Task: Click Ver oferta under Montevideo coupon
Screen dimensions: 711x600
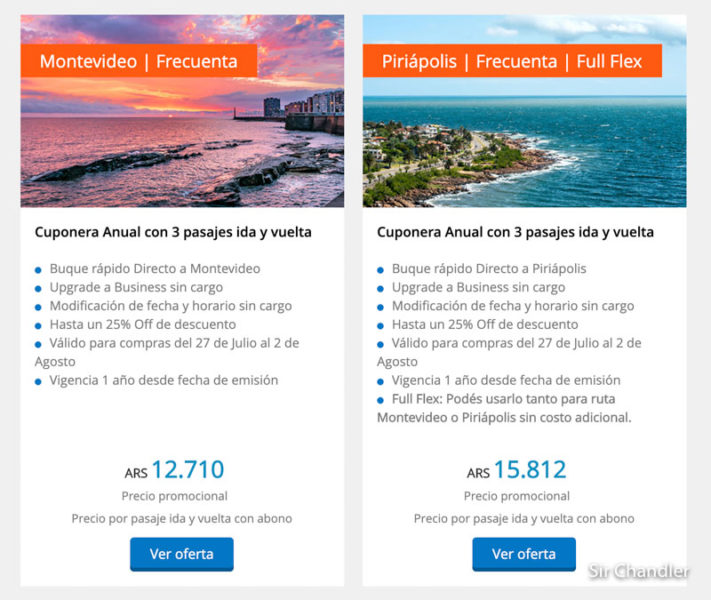Action: pyautogui.click(x=181, y=554)
